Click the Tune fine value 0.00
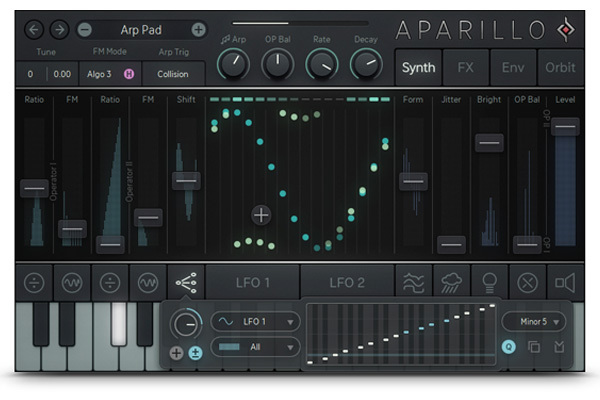 coord(62,74)
